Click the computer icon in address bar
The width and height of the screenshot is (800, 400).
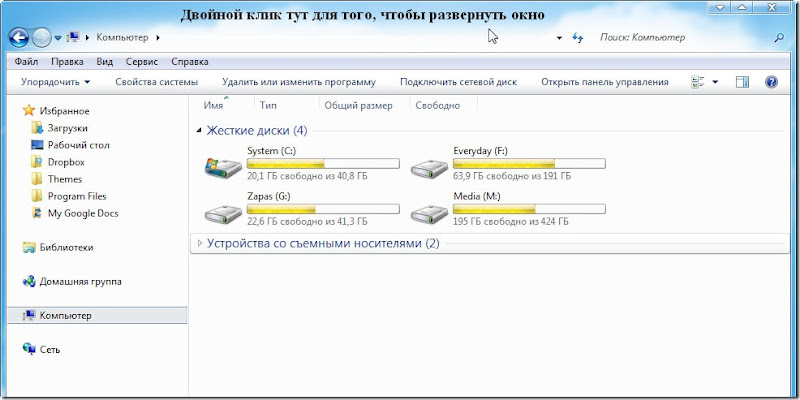73,37
